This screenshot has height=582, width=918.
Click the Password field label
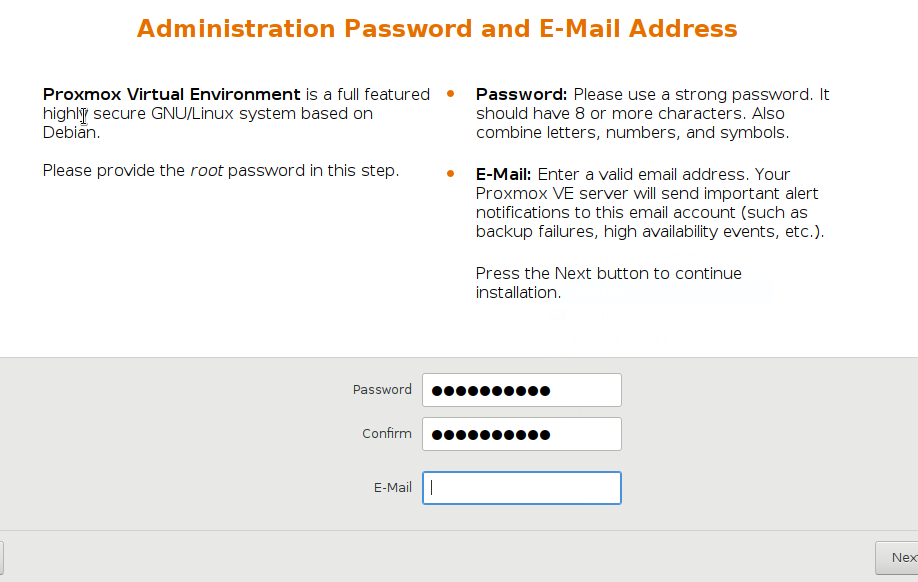click(382, 390)
